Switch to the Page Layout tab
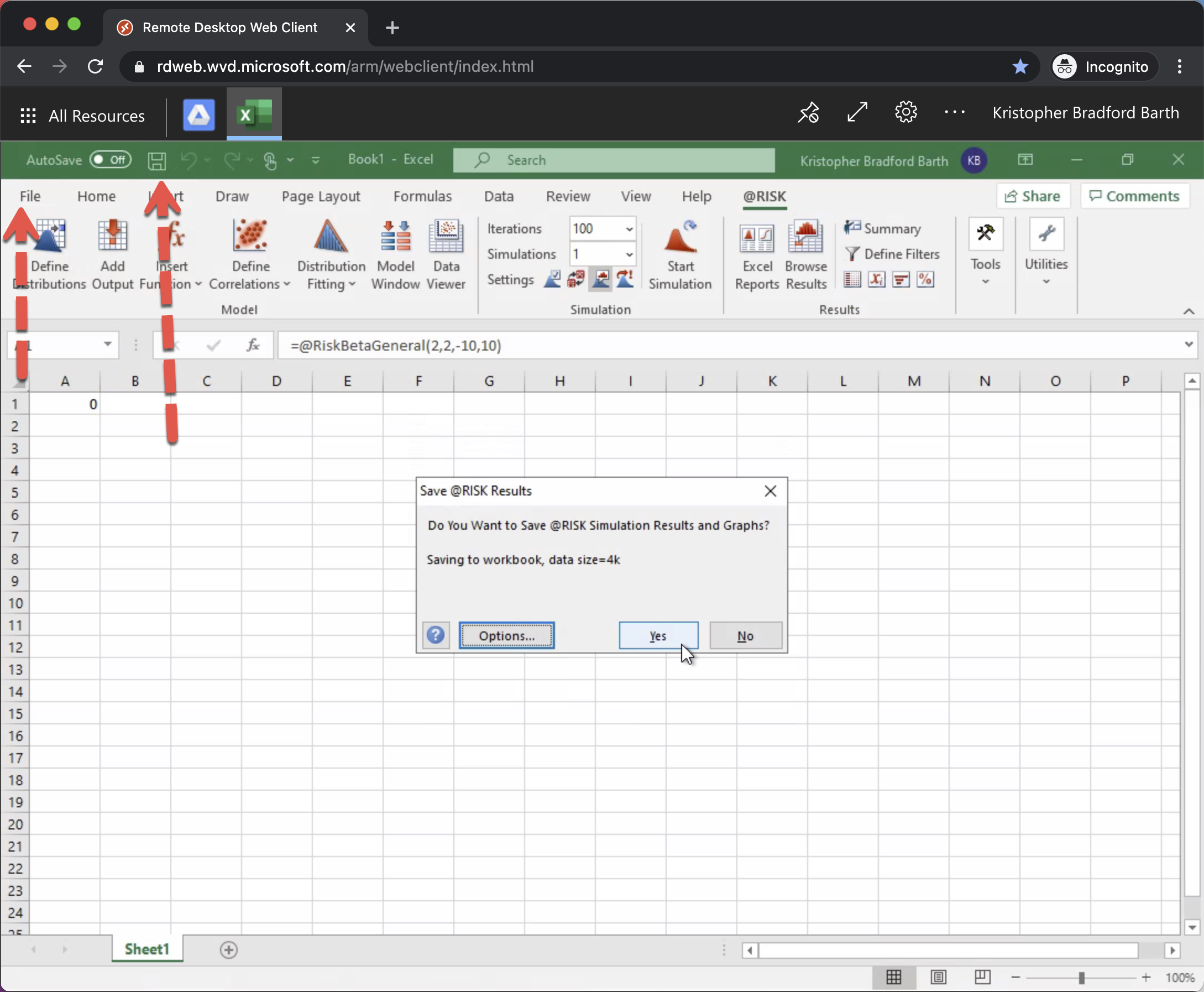The image size is (1204, 992). pos(321,196)
